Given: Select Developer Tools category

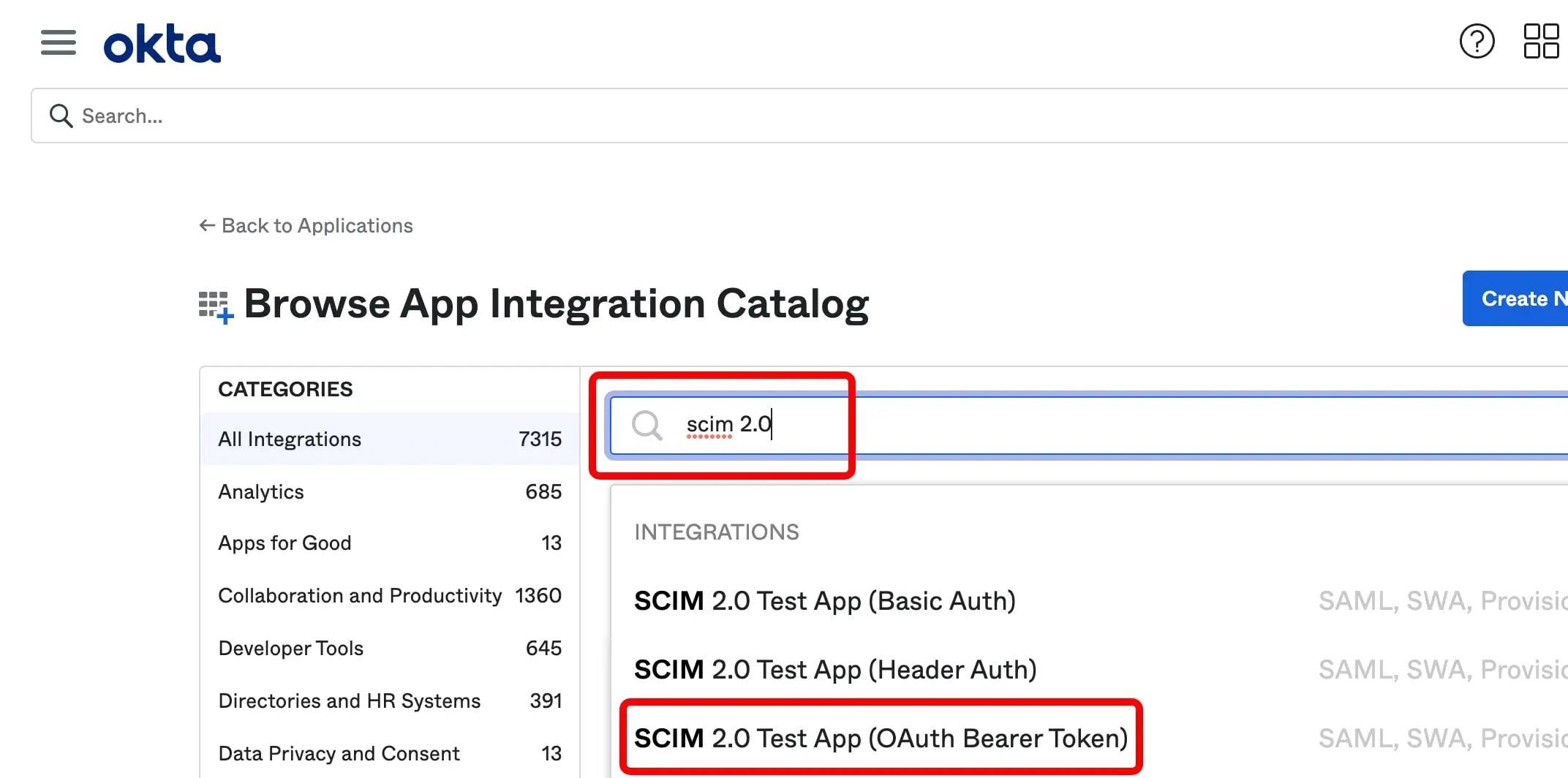Looking at the screenshot, I should click(x=390, y=648).
